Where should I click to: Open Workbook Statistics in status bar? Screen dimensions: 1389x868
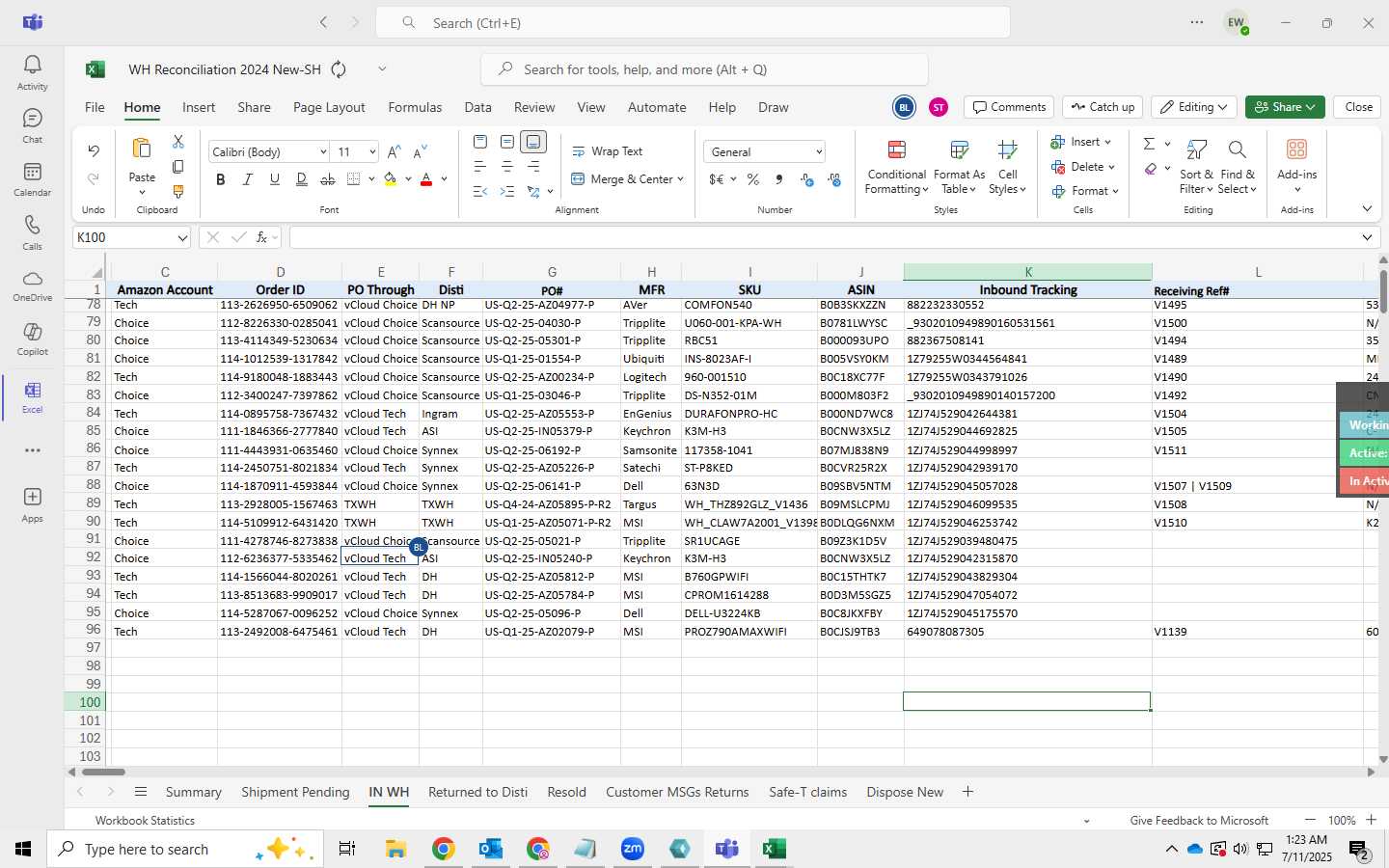coord(145,821)
